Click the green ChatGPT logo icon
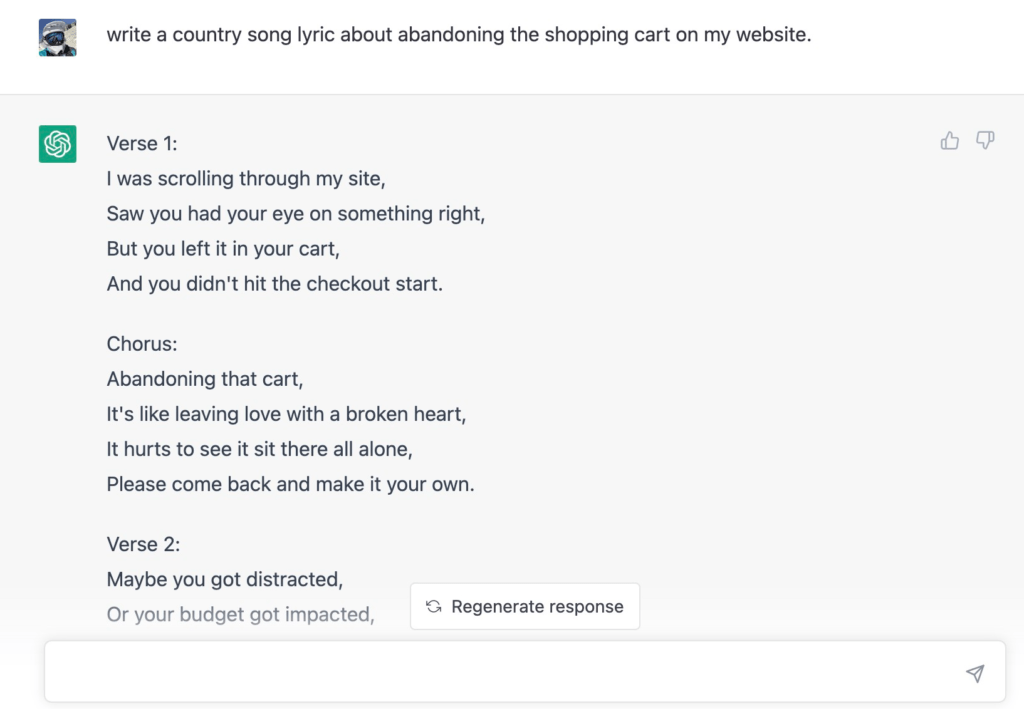This screenshot has width=1024, height=709. point(58,144)
